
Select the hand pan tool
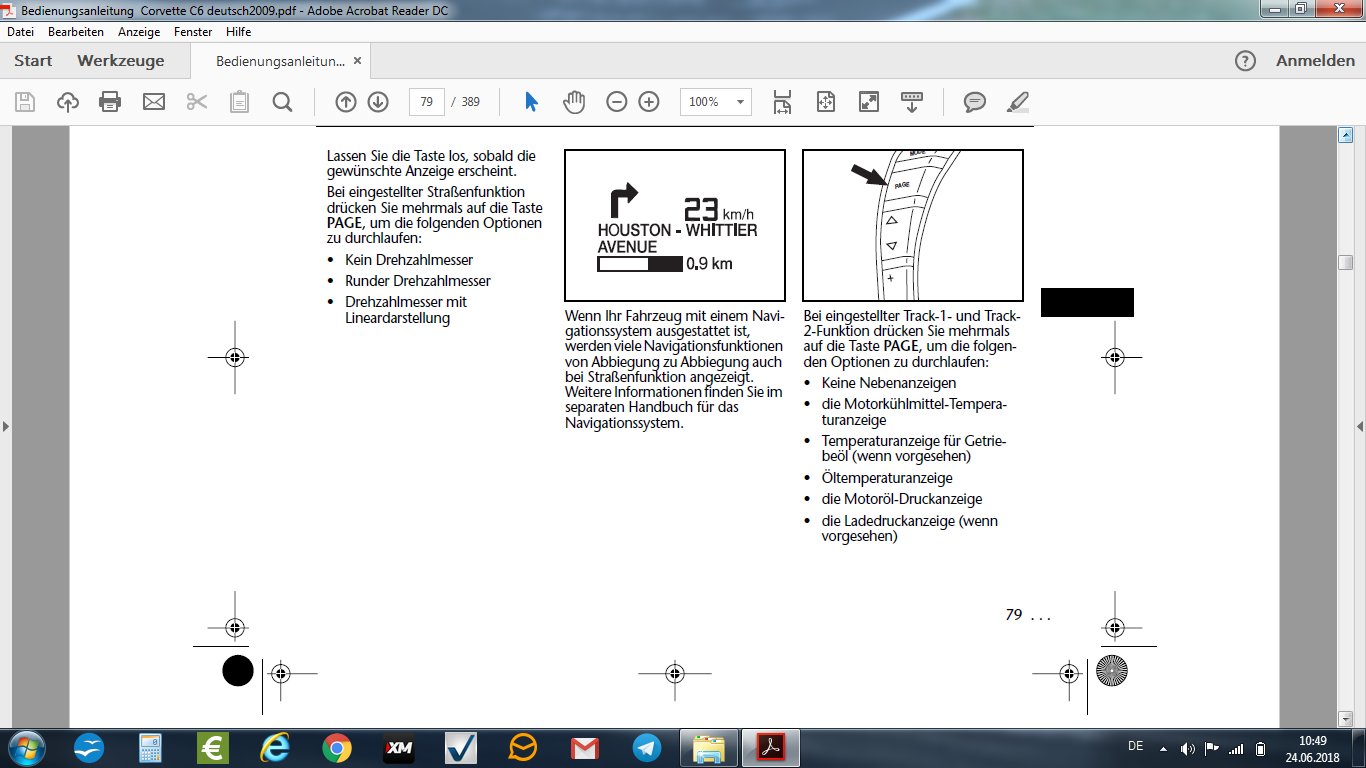573,102
